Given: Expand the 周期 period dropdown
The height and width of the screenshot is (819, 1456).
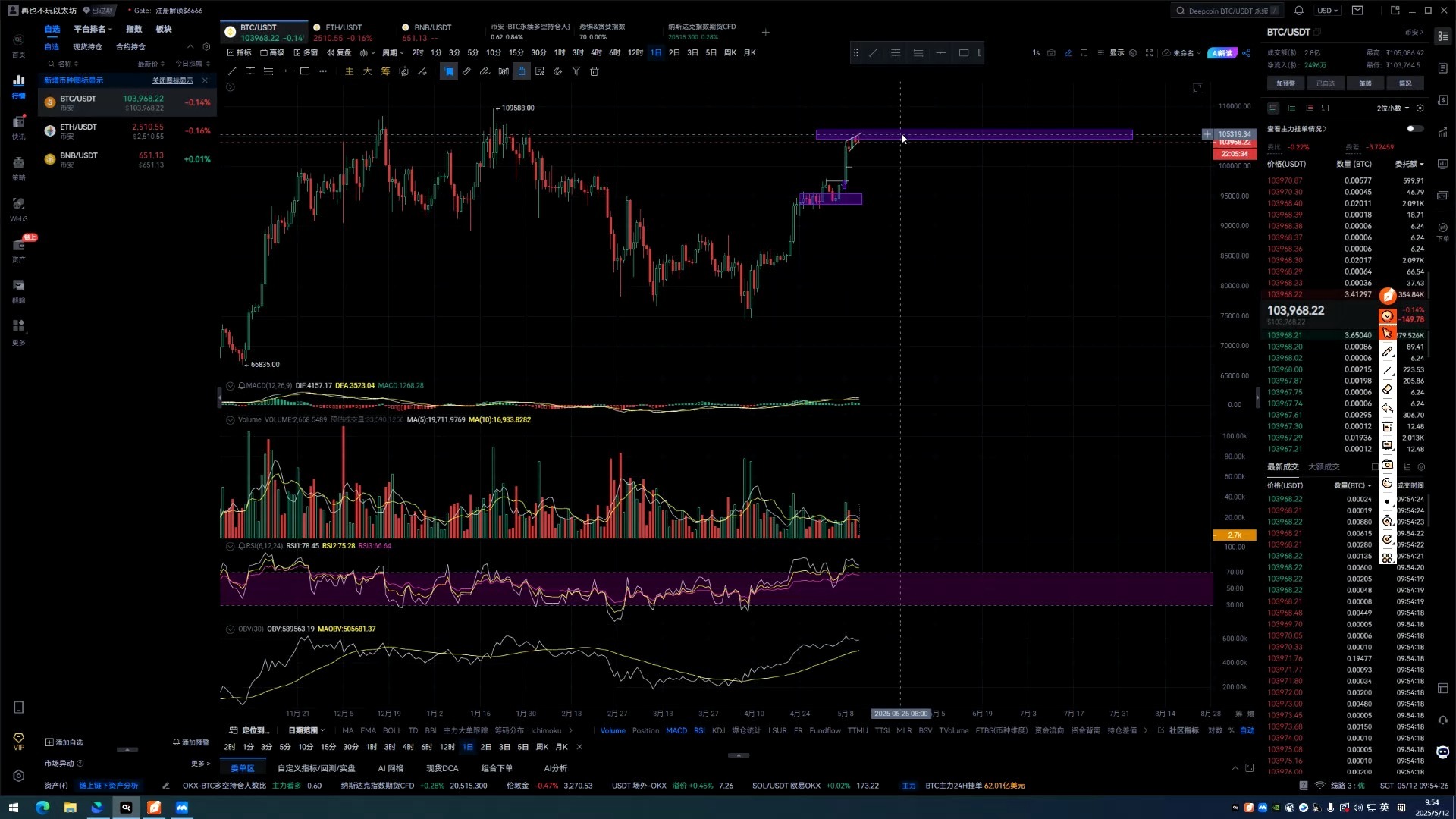Looking at the screenshot, I should pyautogui.click(x=393, y=53).
